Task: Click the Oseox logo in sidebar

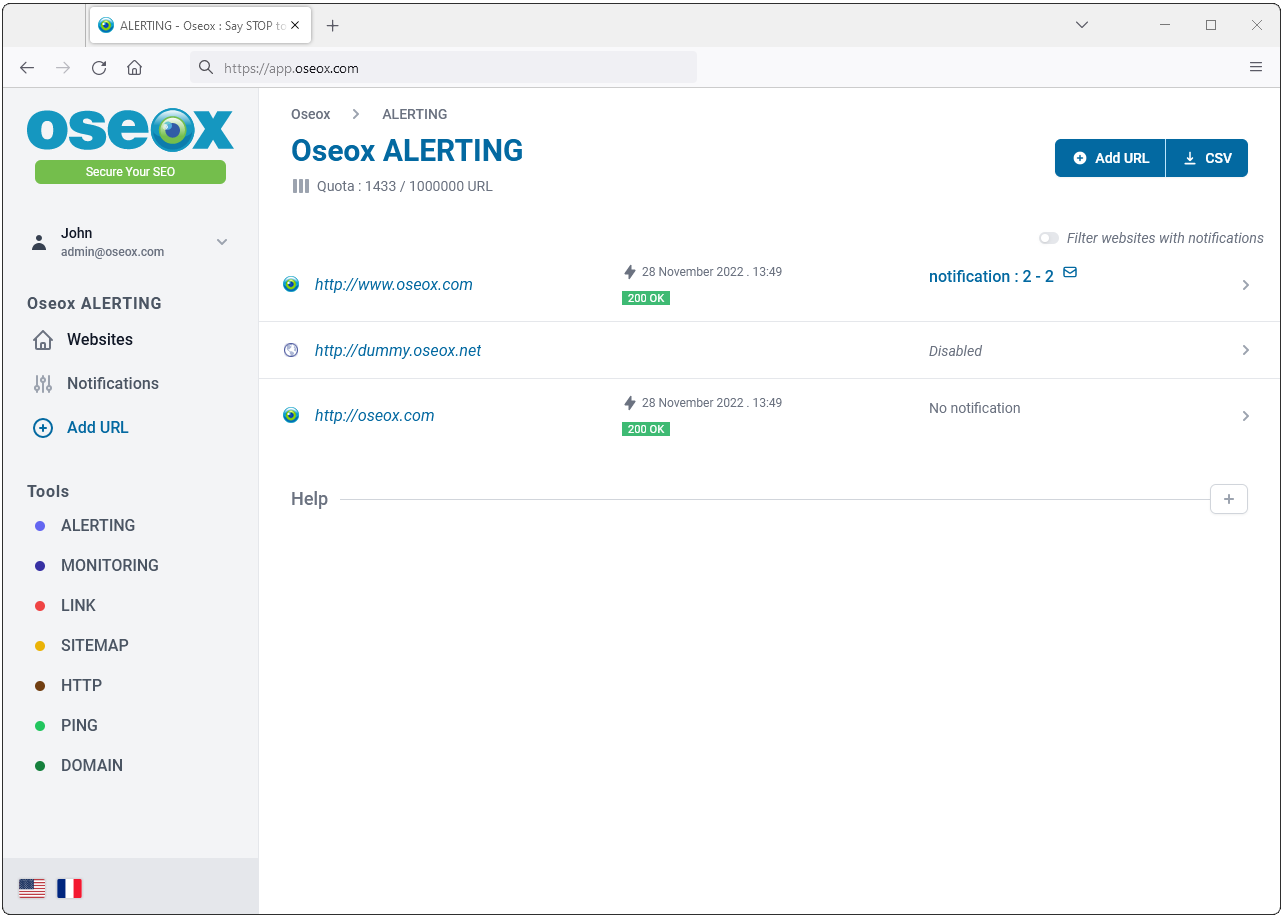Action: (x=130, y=130)
